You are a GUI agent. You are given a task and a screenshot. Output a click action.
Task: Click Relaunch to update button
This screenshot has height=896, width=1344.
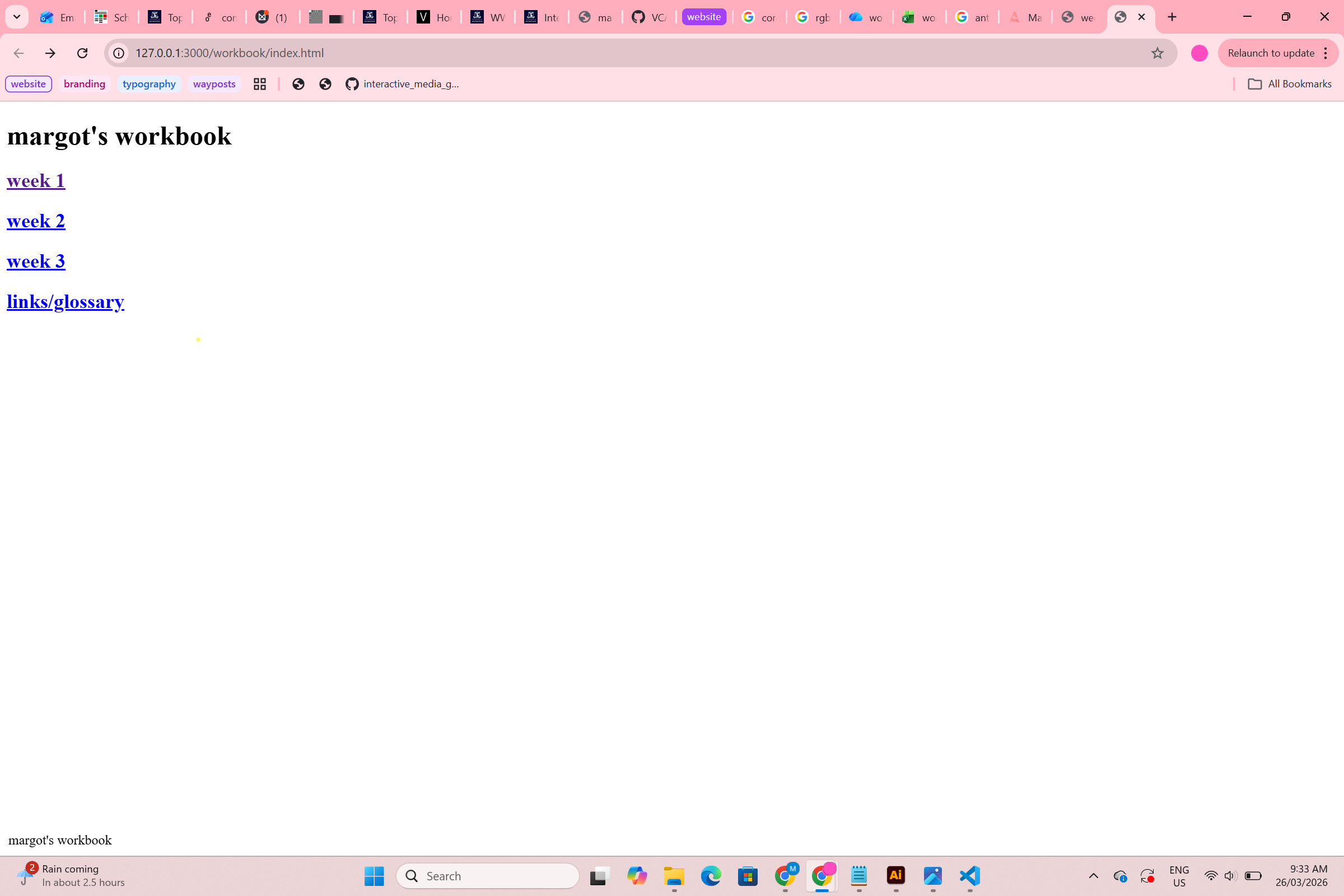click(1270, 53)
